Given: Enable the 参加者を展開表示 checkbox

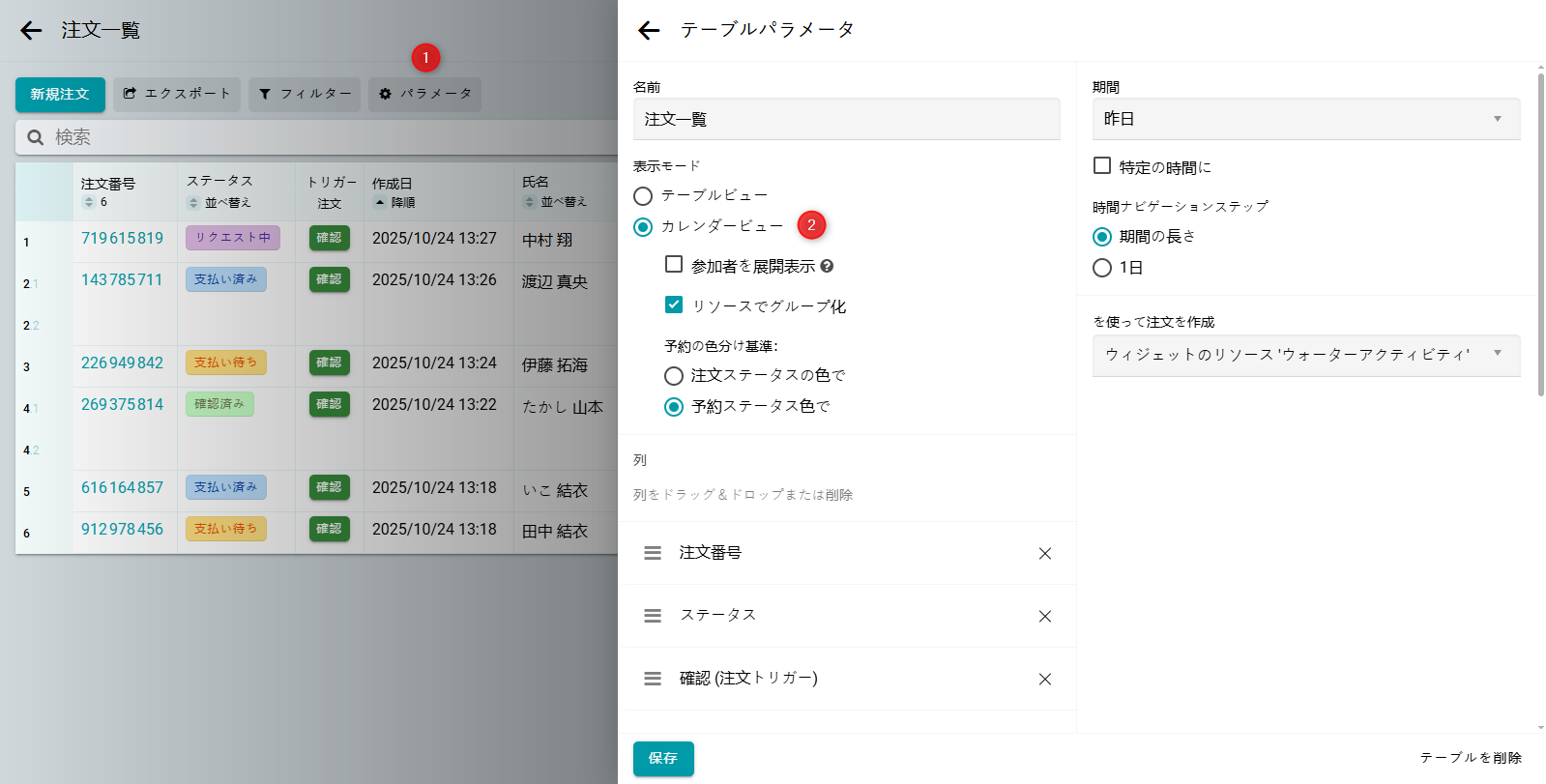Looking at the screenshot, I should 674,264.
